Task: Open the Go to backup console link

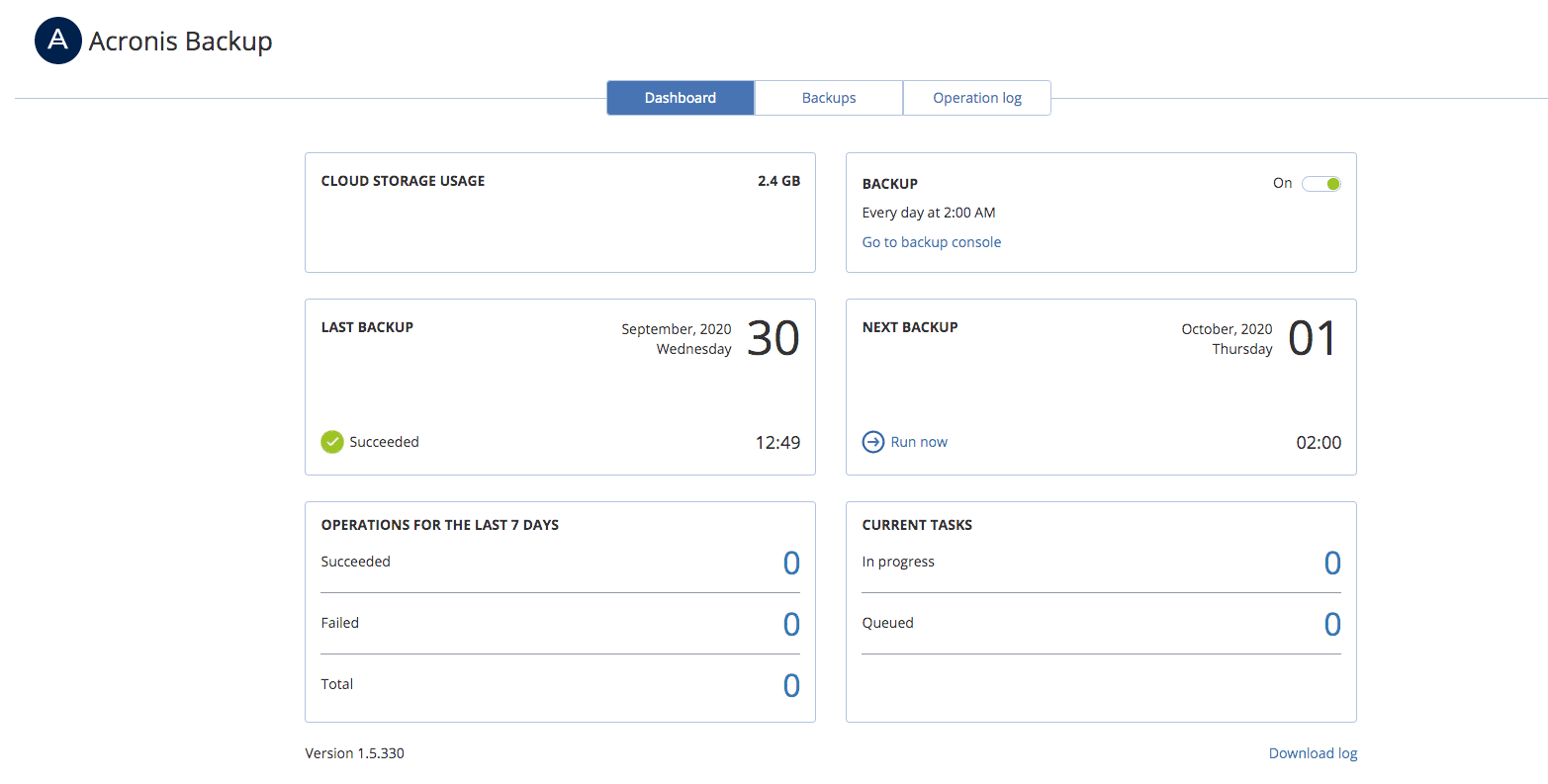Action: pyautogui.click(x=932, y=242)
